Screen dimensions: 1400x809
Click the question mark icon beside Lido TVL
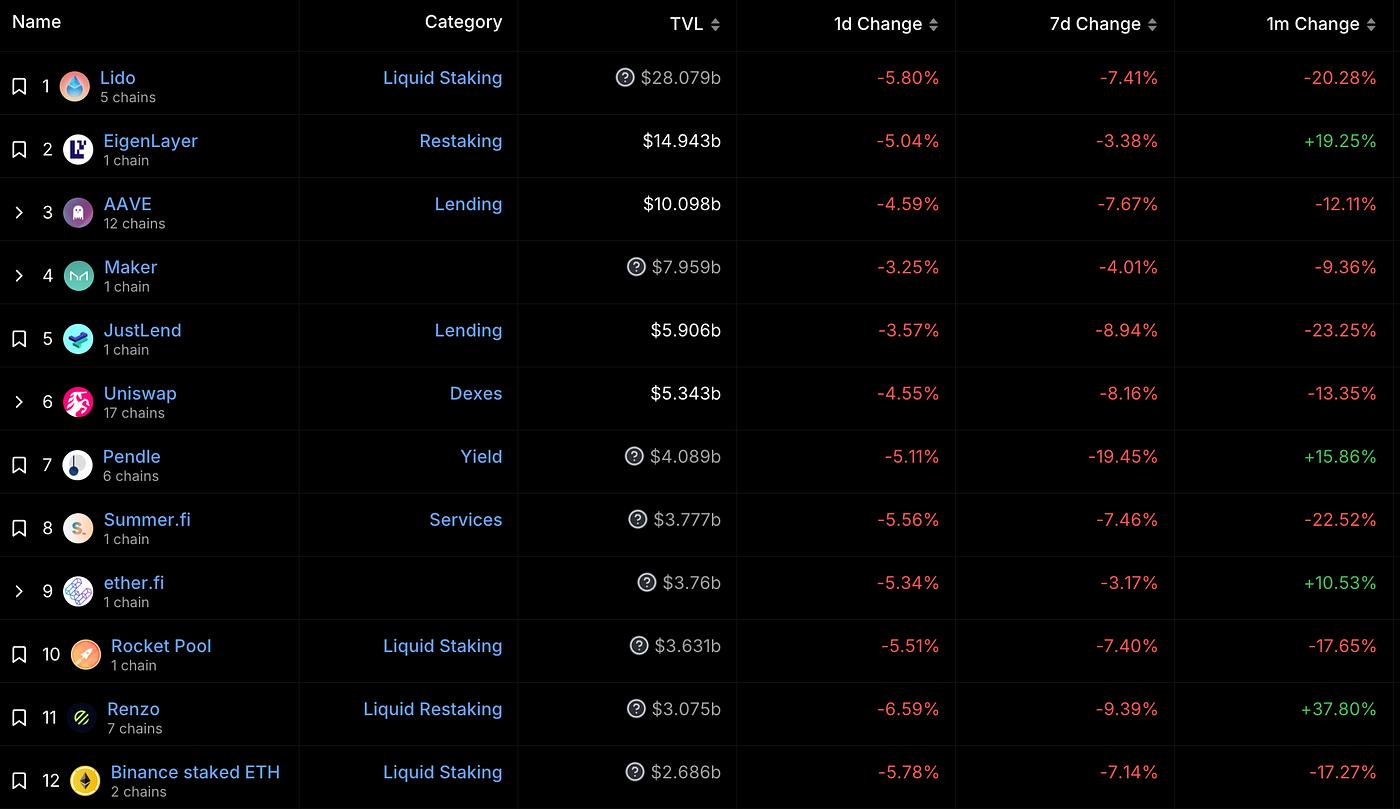pos(625,77)
